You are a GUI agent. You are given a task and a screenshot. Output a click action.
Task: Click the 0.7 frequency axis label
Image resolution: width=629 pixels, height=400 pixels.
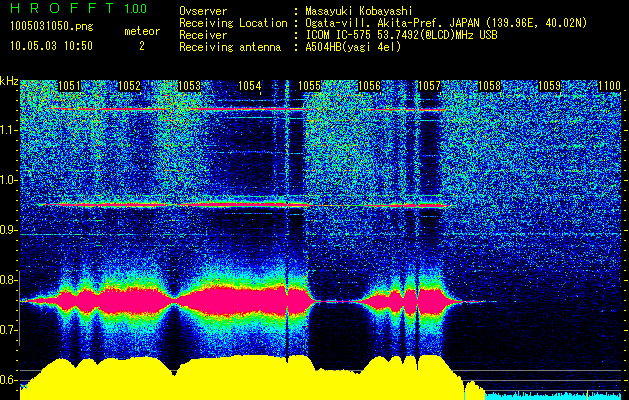tap(9, 330)
